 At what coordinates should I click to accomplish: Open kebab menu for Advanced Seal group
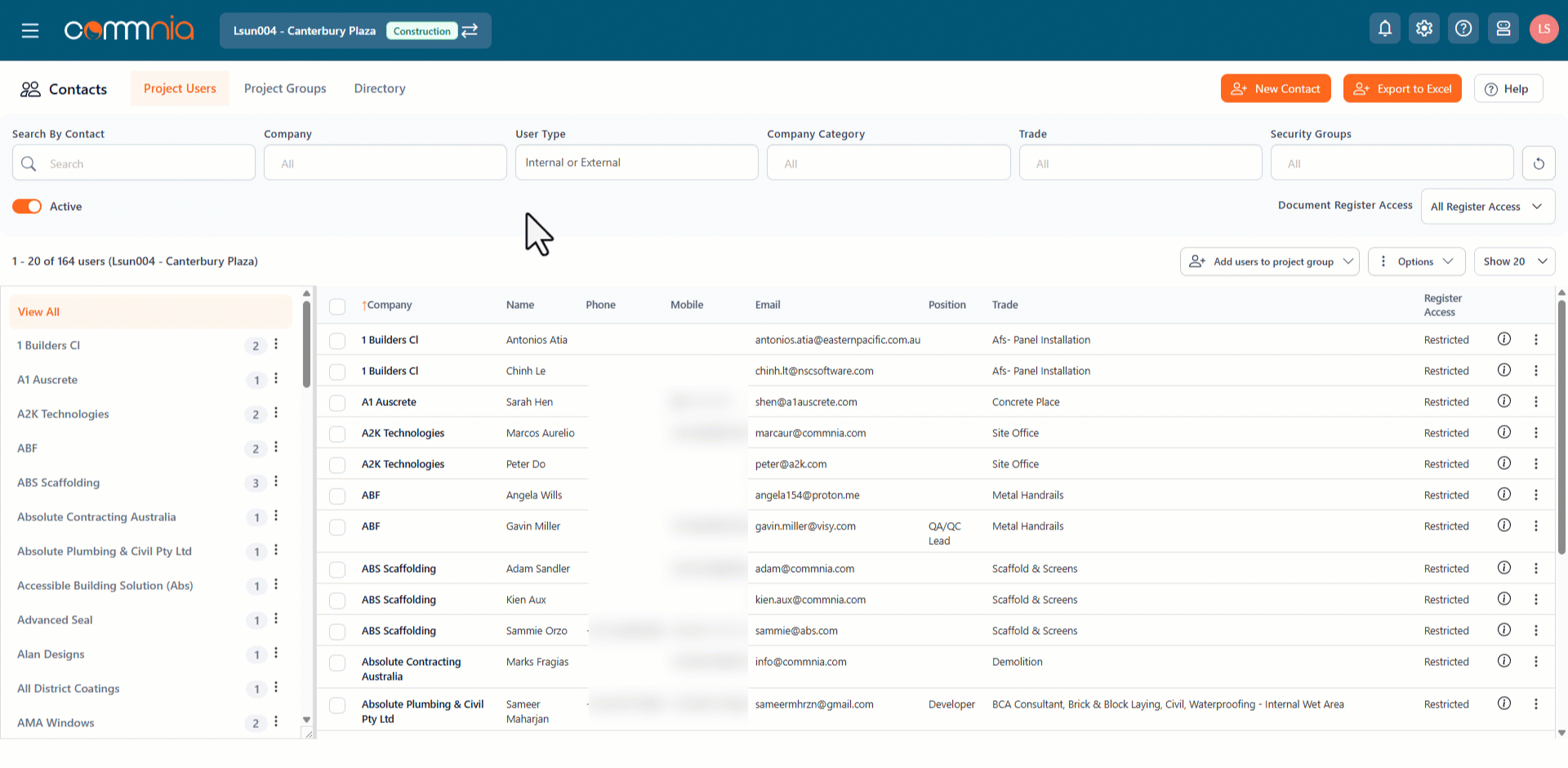[276, 619]
